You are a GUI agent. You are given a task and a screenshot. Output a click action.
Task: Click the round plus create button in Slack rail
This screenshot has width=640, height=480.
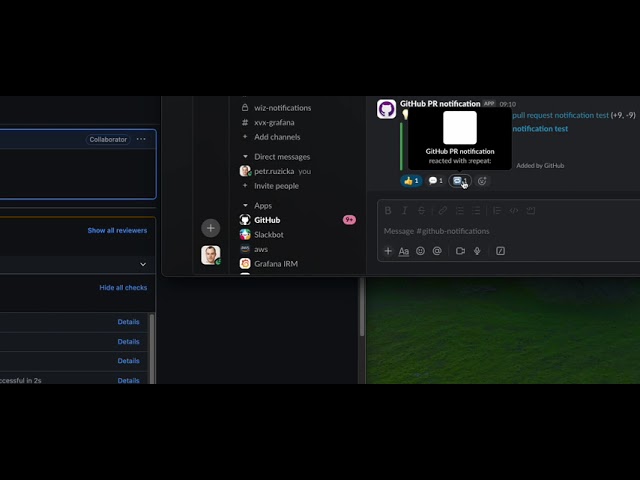(x=211, y=228)
